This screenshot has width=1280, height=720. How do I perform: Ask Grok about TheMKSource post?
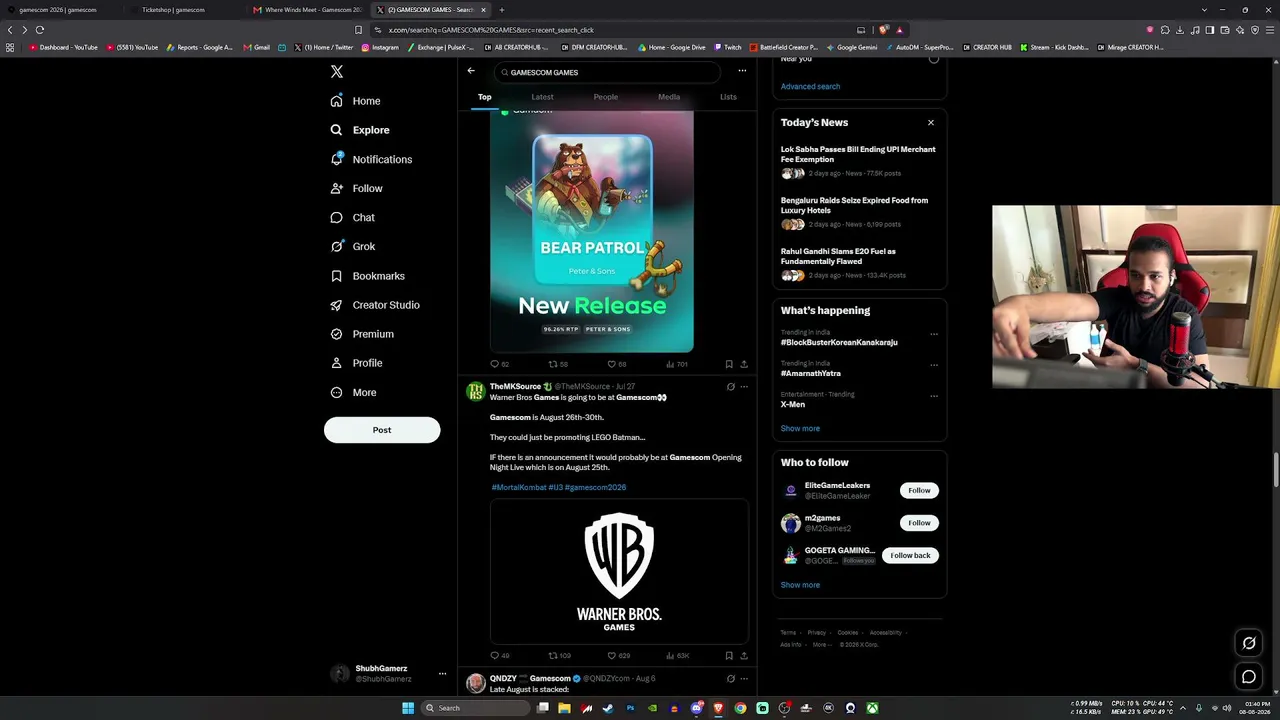coord(730,387)
